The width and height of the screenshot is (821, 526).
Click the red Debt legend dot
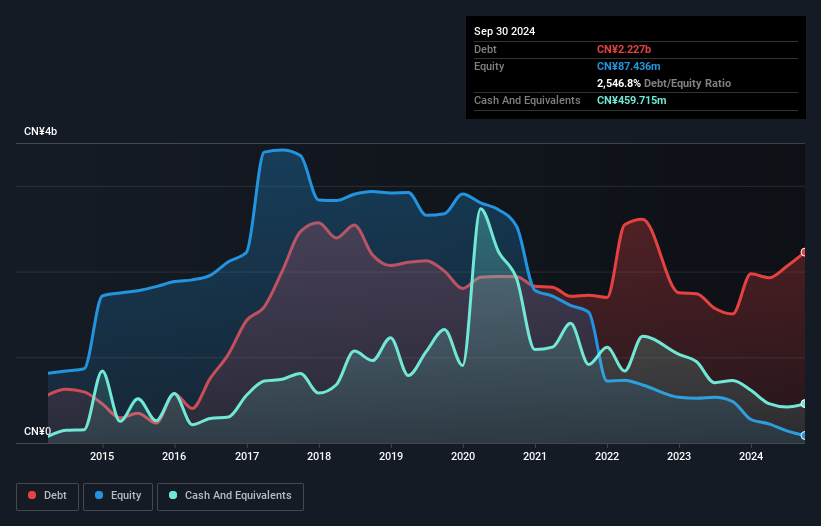coord(32,495)
